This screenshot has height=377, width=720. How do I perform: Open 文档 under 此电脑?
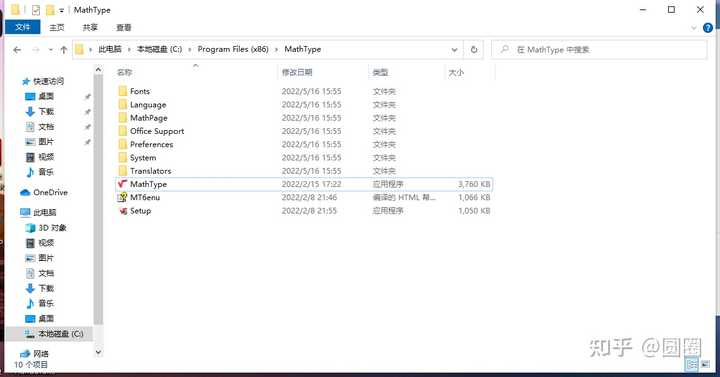coord(40,273)
